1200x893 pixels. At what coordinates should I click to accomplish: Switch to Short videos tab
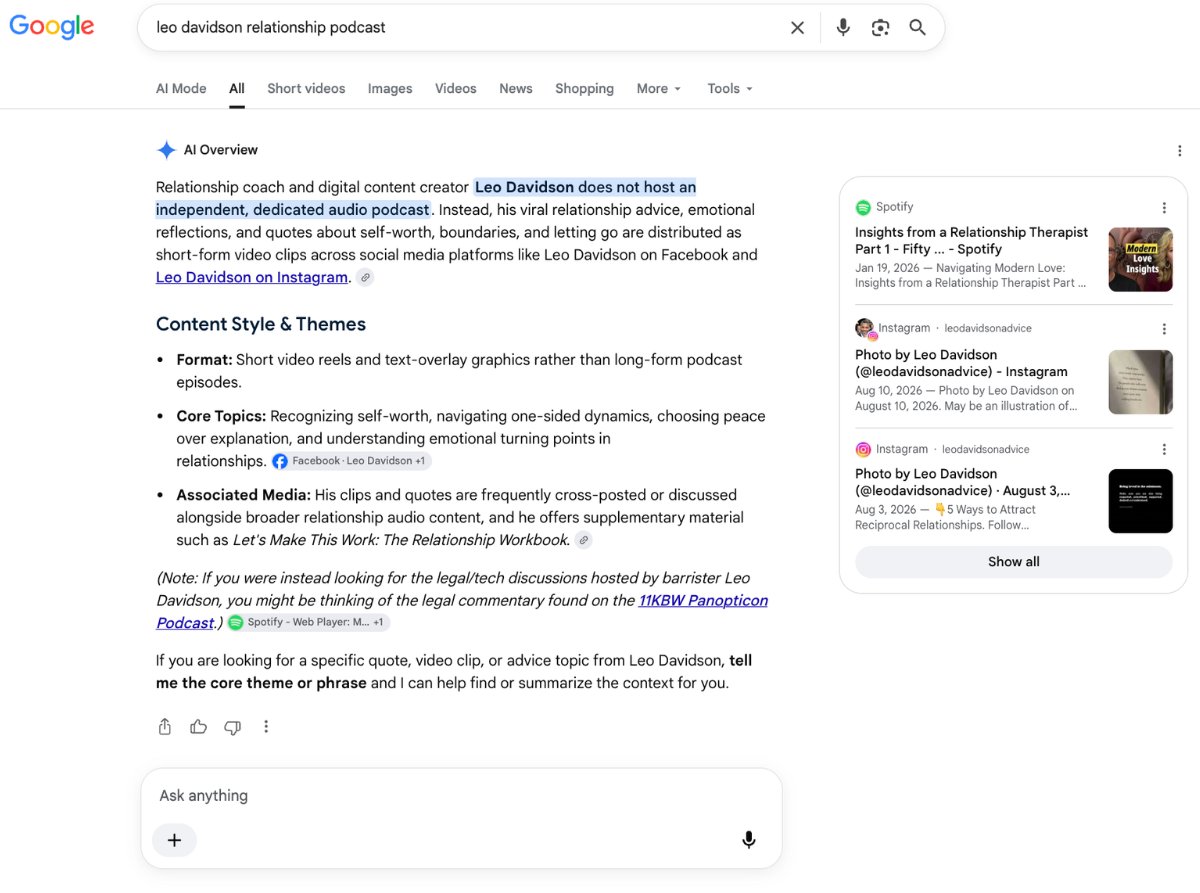306,89
